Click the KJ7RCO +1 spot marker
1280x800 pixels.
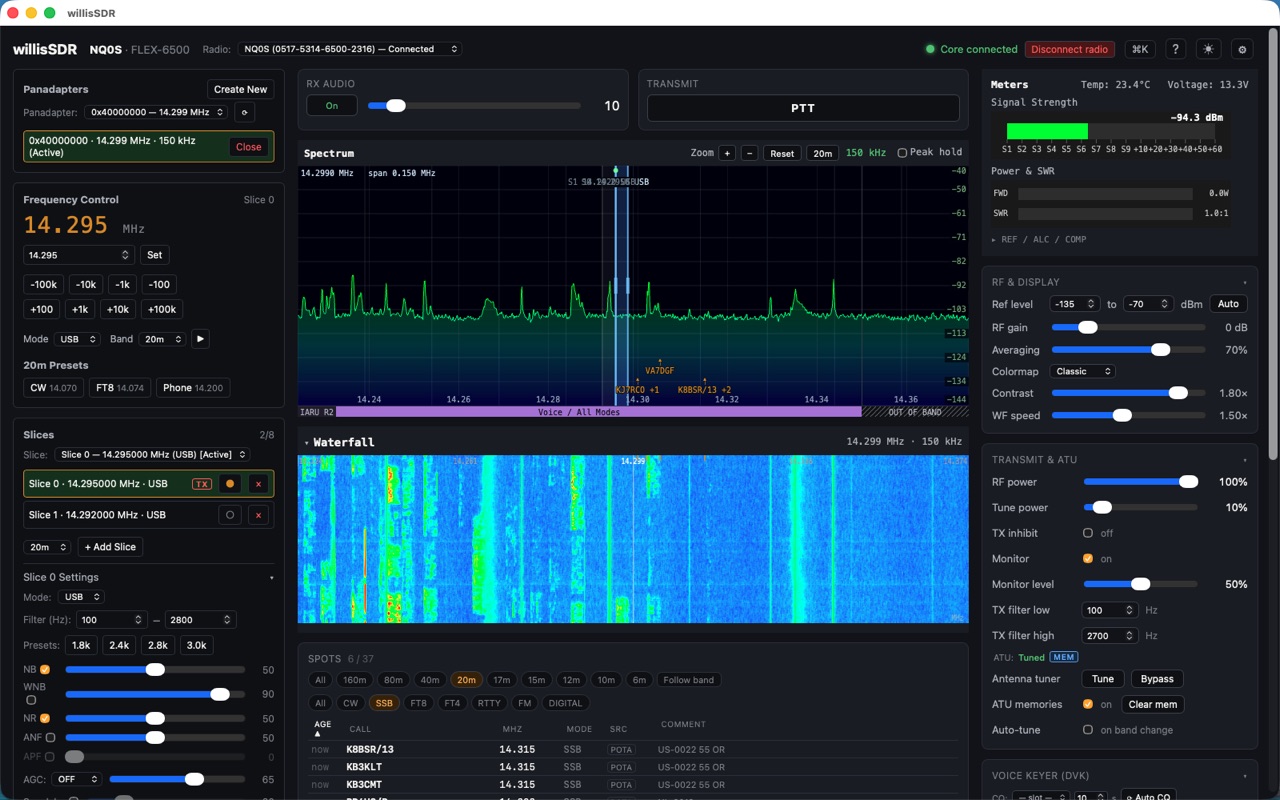tap(637, 389)
